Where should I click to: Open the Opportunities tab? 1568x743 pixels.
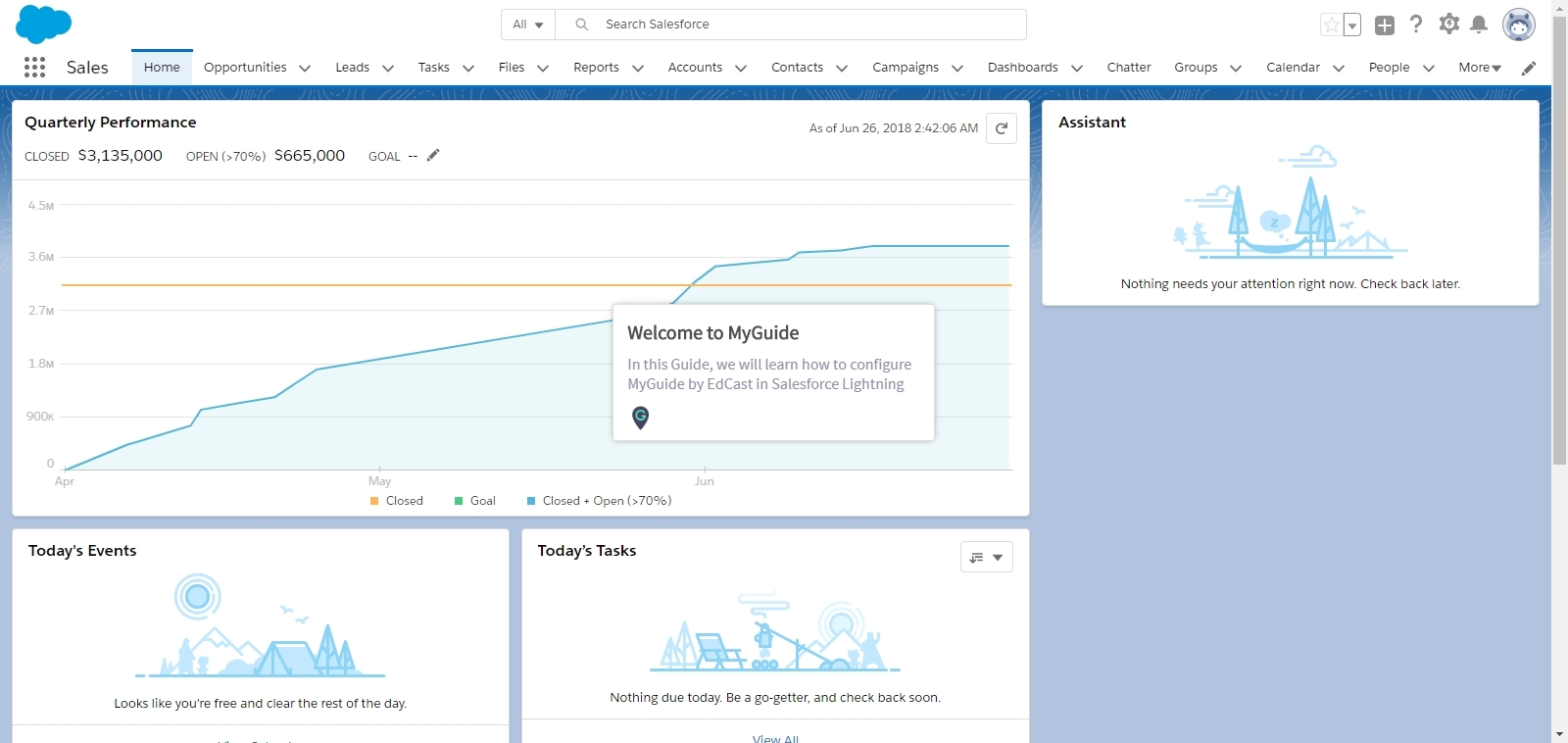click(245, 68)
